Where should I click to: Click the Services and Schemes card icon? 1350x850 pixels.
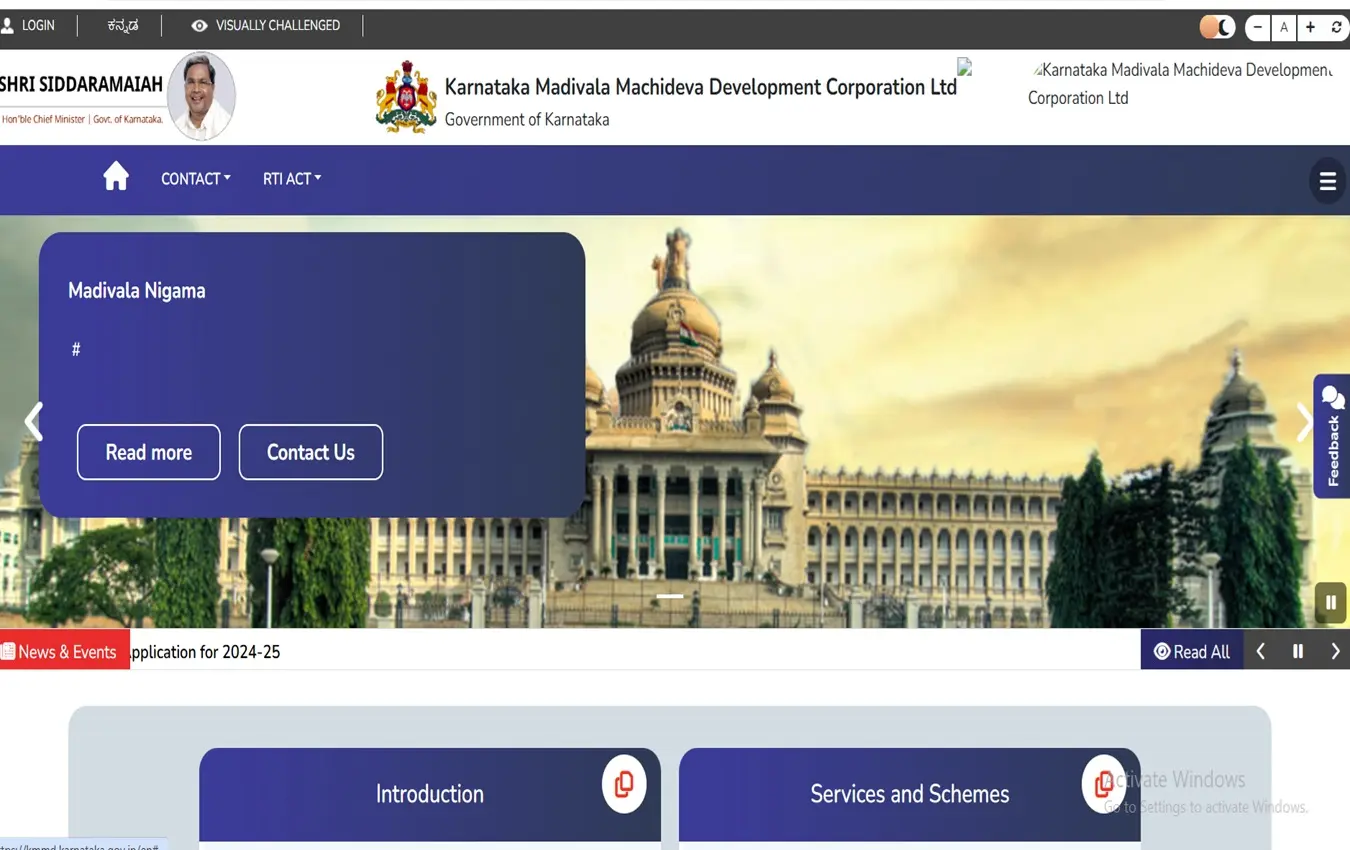click(x=1103, y=784)
